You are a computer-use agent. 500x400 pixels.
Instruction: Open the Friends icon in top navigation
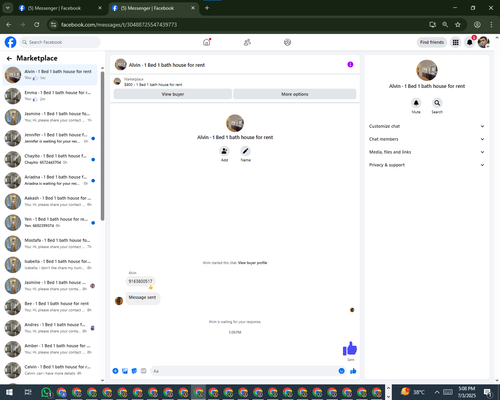pos(247,42)
